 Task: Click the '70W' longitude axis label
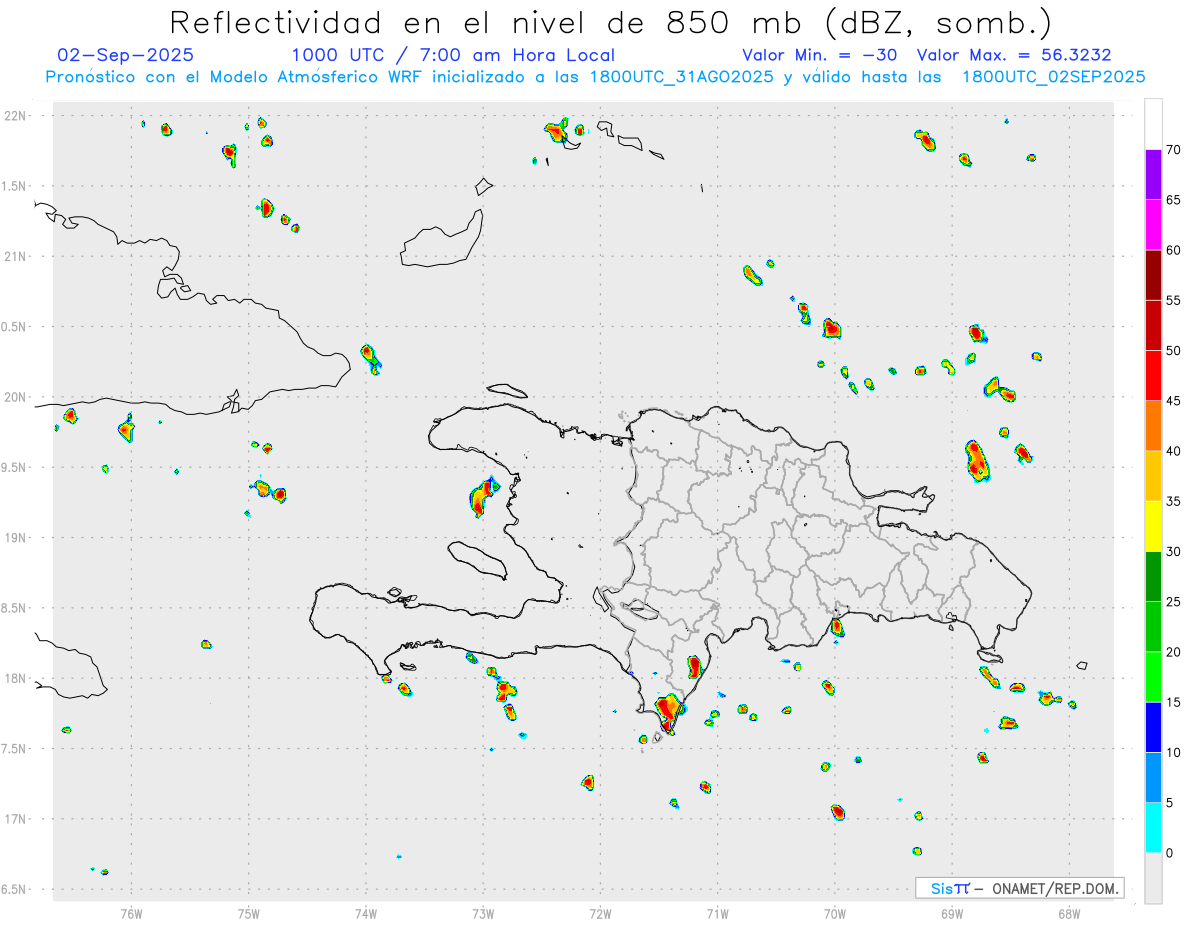(835, 913)
